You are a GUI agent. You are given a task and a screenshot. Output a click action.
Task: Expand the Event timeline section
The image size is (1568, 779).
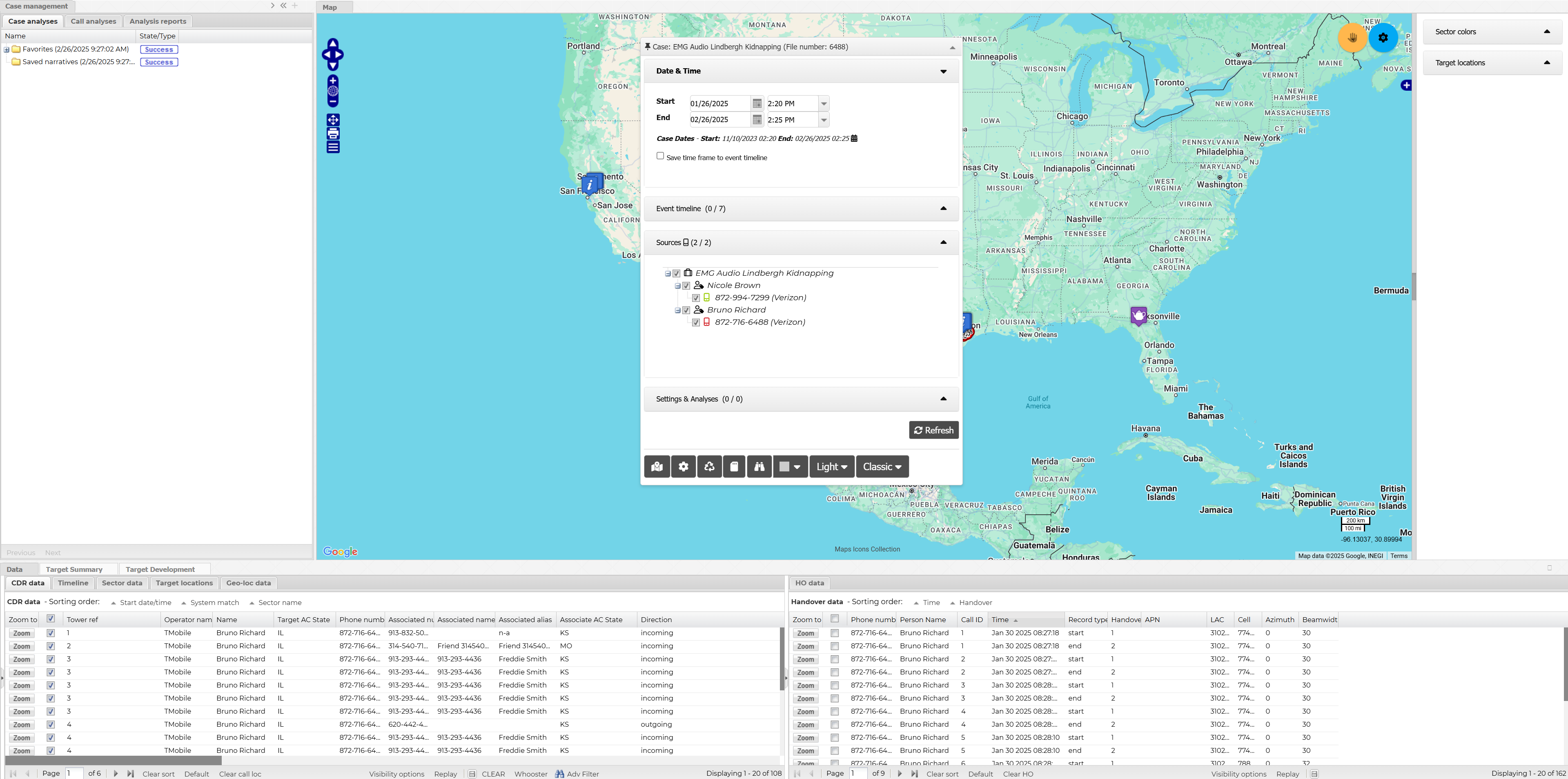tap(944, 208)
